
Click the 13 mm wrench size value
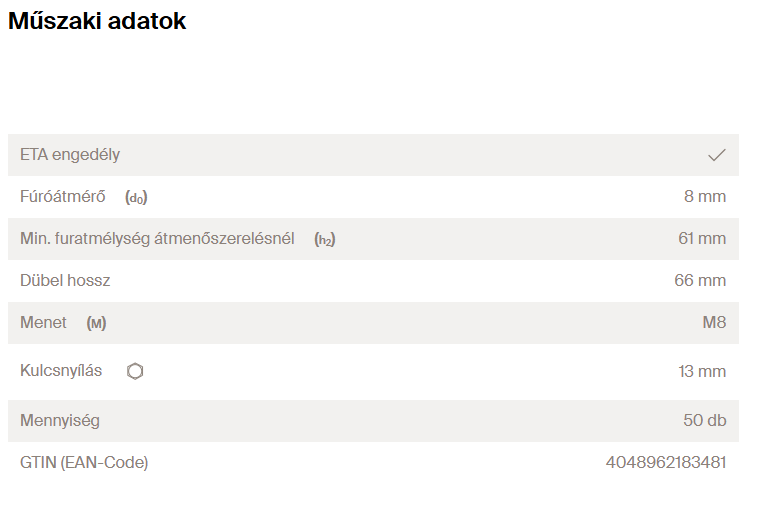click(x=702, y=371)
